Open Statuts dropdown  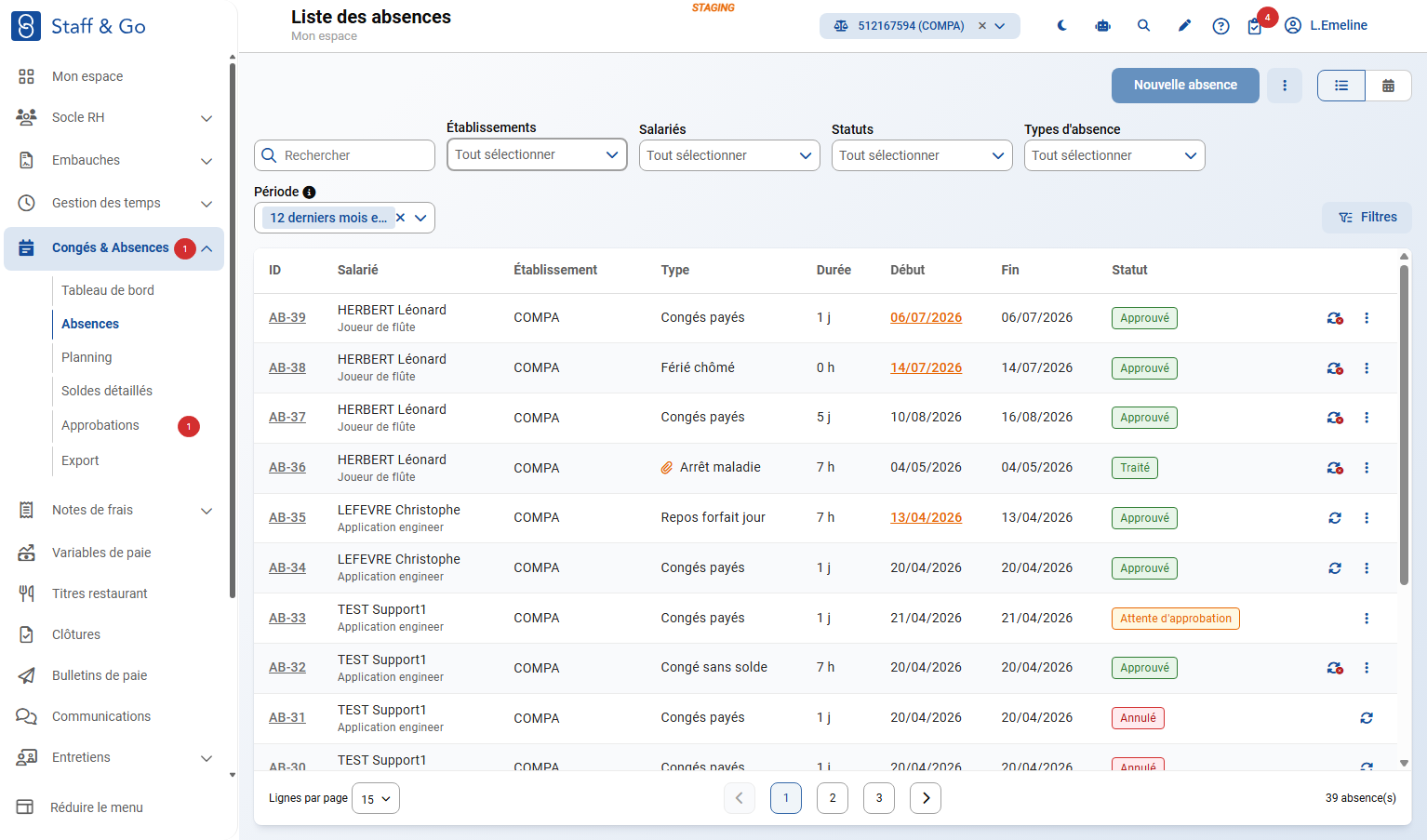(x=922, y=155)
